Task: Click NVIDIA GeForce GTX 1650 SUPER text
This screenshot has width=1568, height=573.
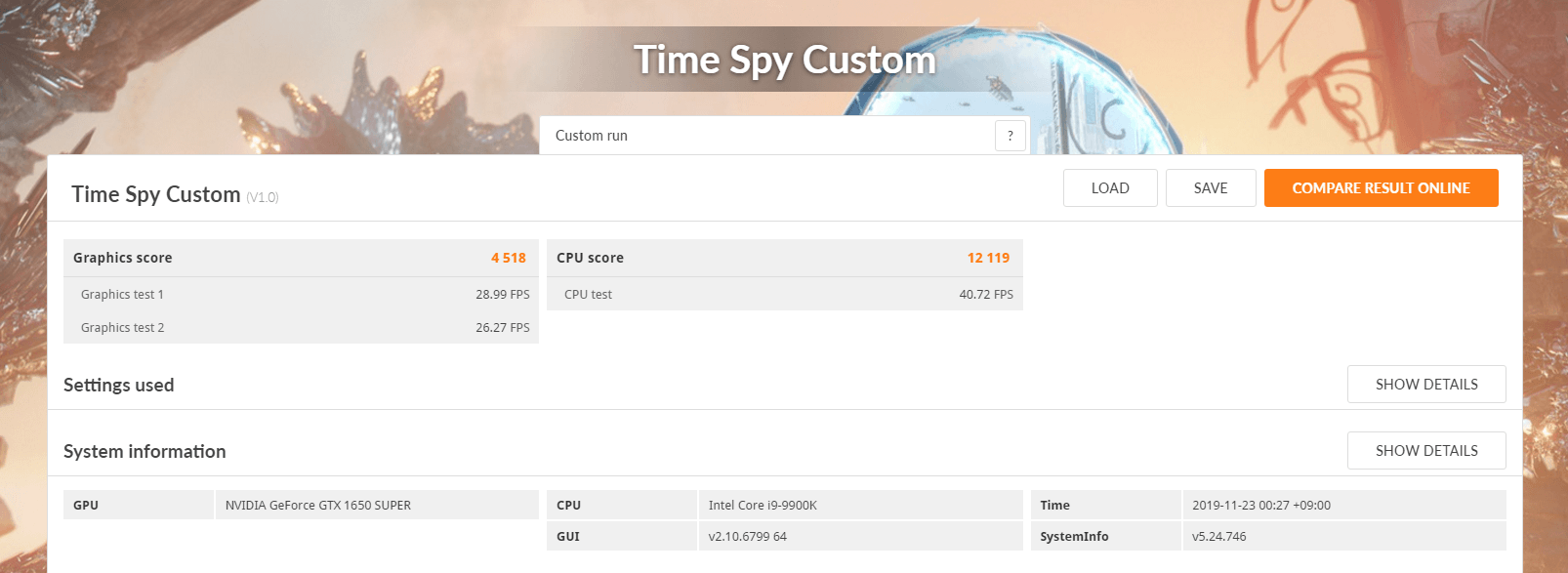Action: (318, 505)
